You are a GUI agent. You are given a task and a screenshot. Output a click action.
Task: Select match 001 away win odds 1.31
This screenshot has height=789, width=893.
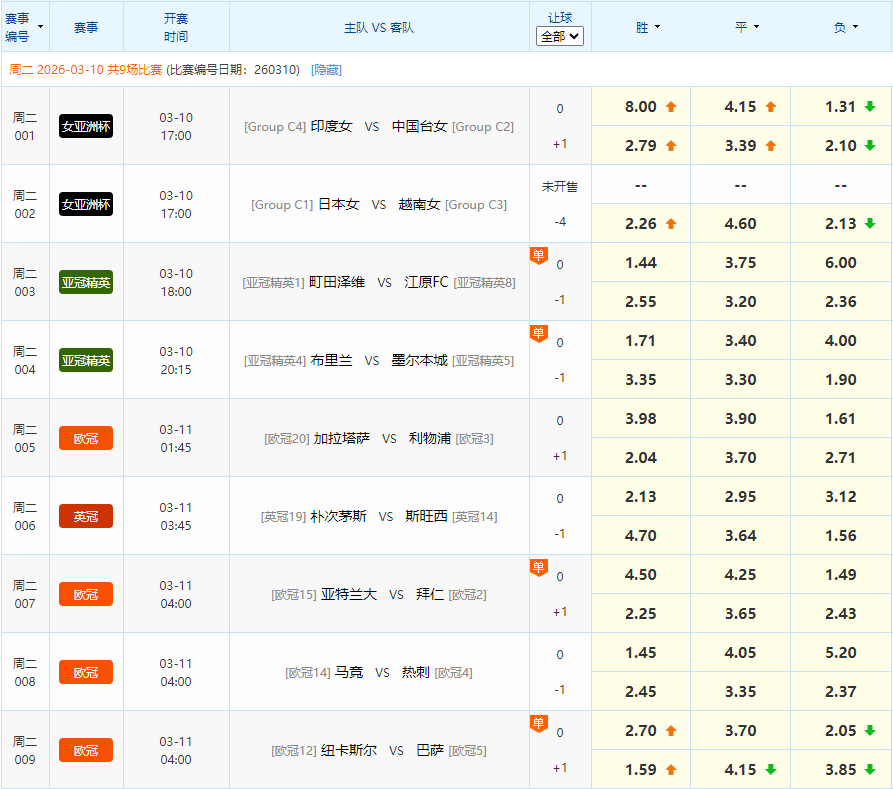tap(841, 107)
